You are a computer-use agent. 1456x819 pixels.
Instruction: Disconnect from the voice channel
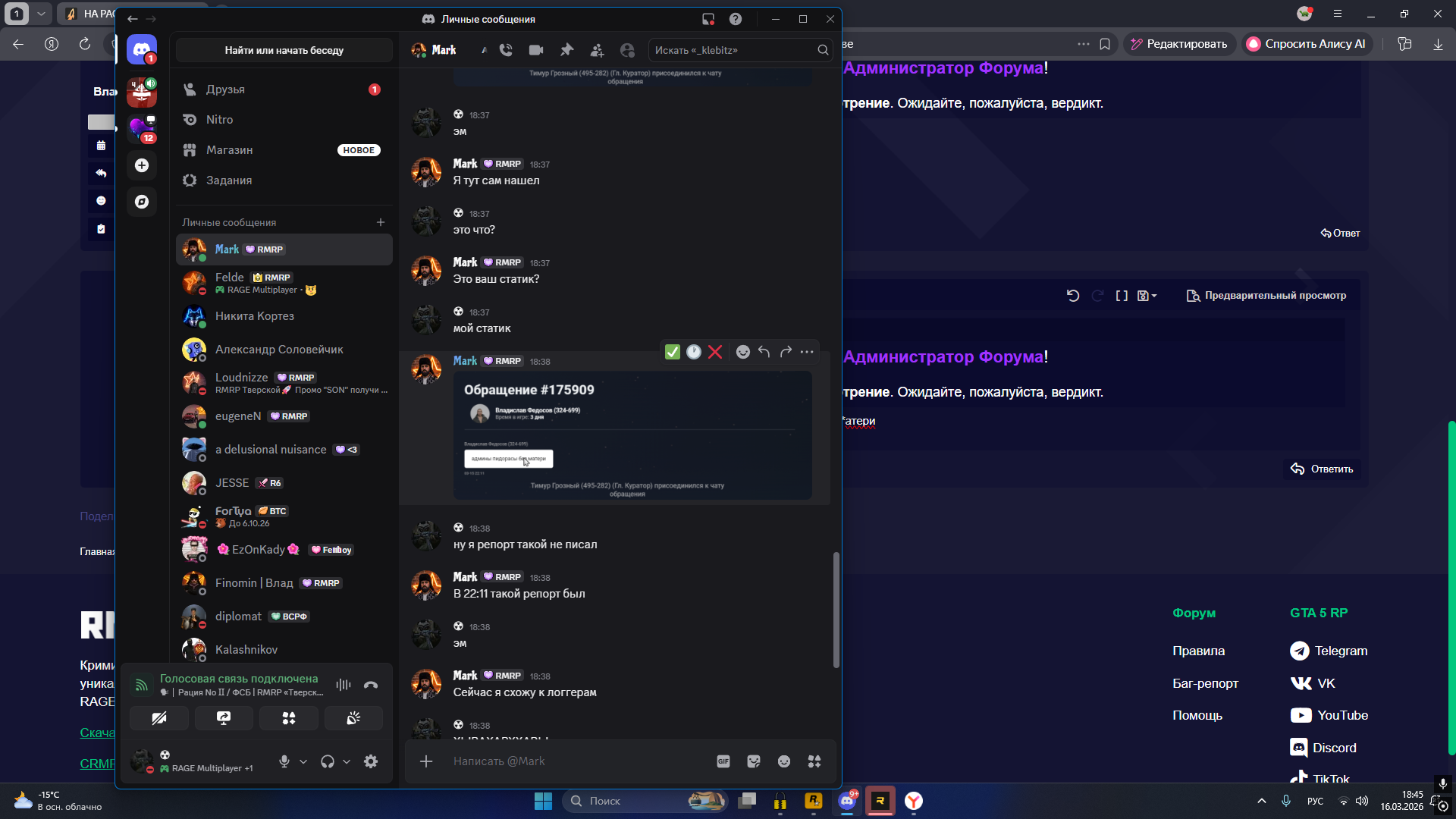(x=371, y=685)
